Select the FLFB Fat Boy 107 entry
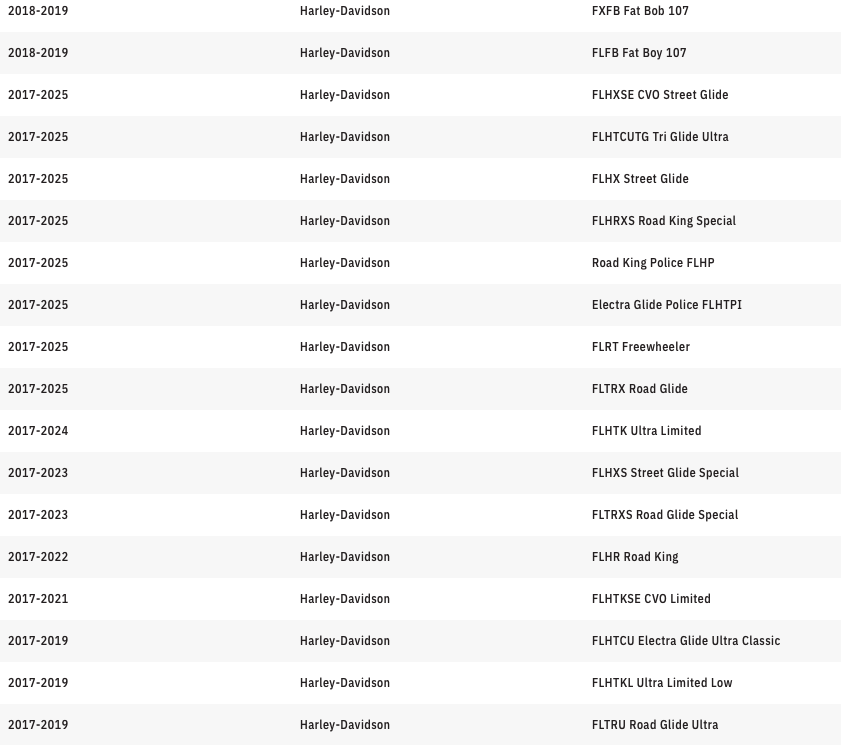 [x=639, y=53]
